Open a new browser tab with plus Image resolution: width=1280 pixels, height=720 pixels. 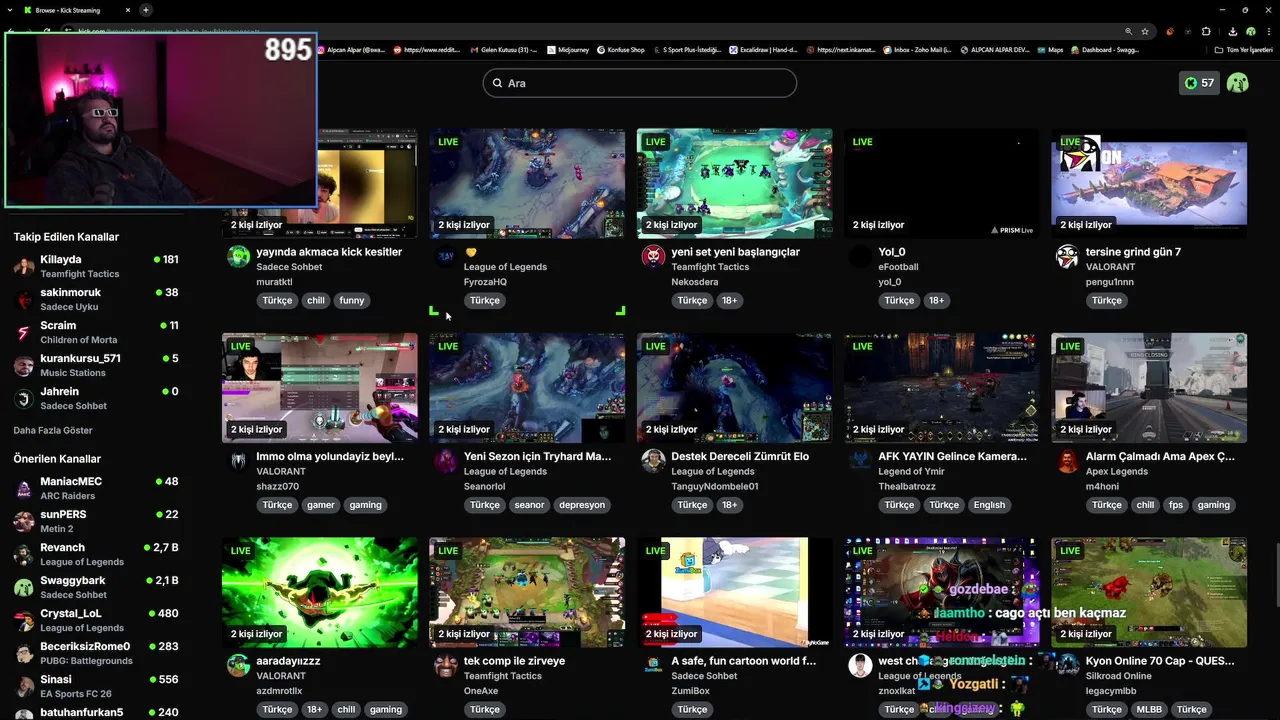point(146,10)
